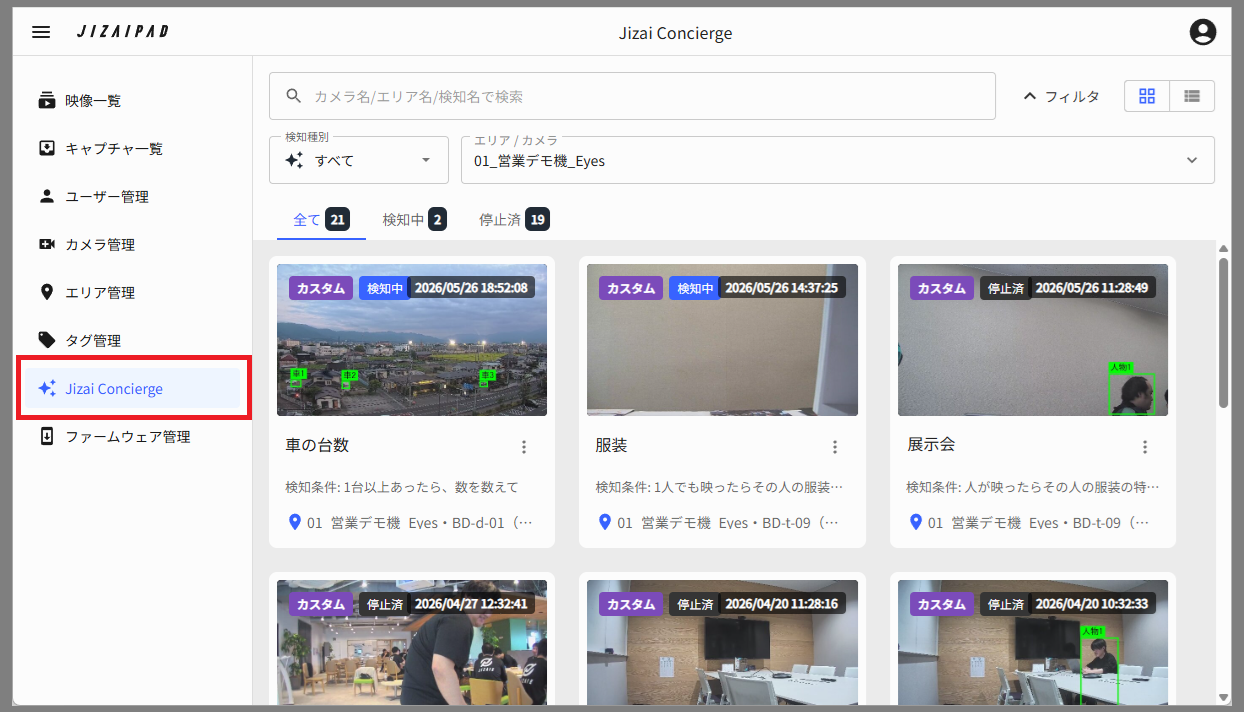The image size is (1244, 712).
Task: Click the scrollbar up arrow
Action: [x=1223, y=247]
